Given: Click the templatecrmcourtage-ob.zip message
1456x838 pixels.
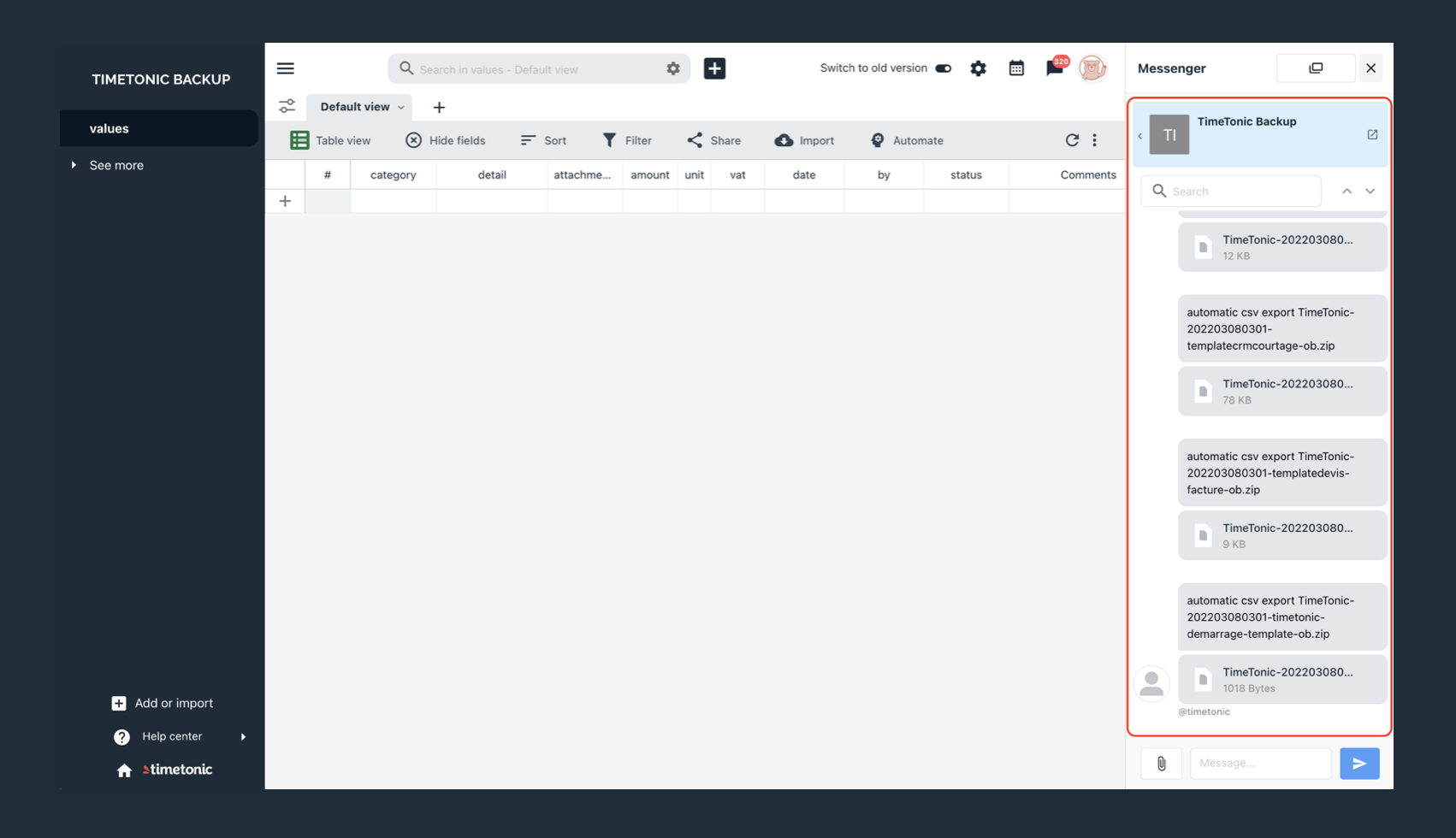Looking at the screenshot, I should (1282, 328).
